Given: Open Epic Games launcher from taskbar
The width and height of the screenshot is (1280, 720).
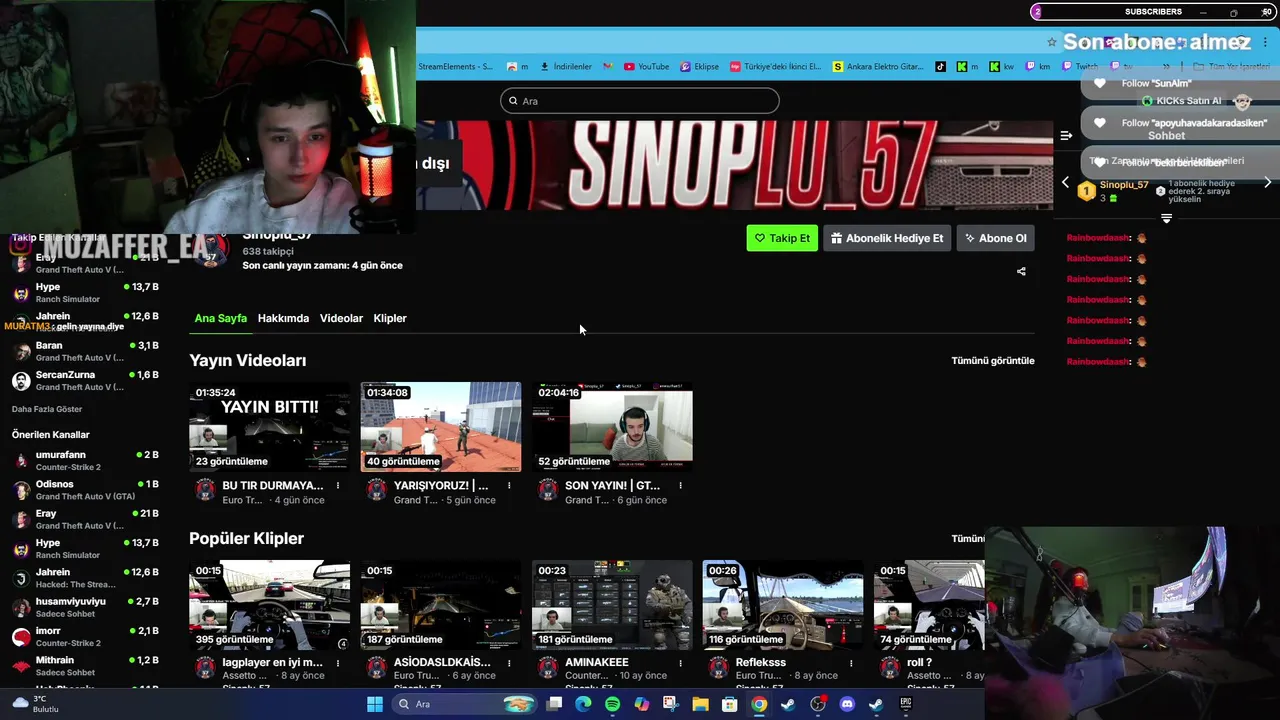Looking at the screenshot, I should (906, 704).
